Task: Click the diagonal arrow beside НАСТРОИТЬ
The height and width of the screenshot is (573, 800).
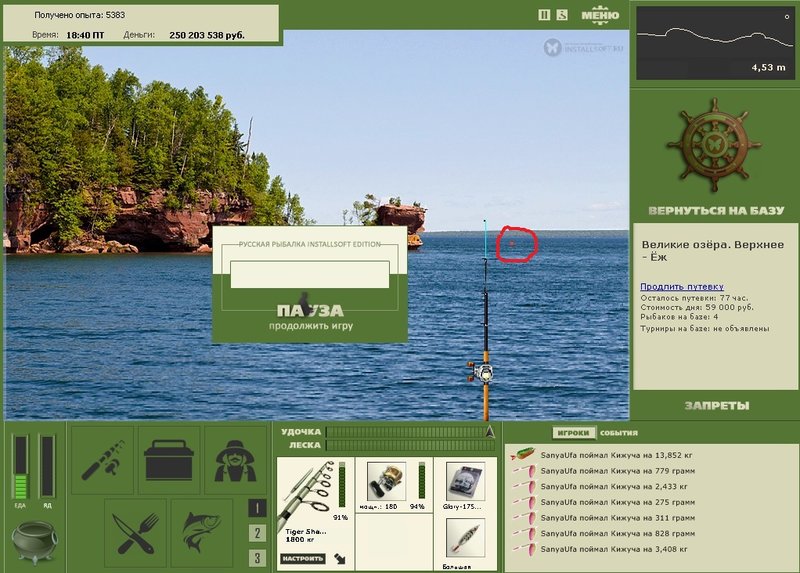Action: pos(340,559)
